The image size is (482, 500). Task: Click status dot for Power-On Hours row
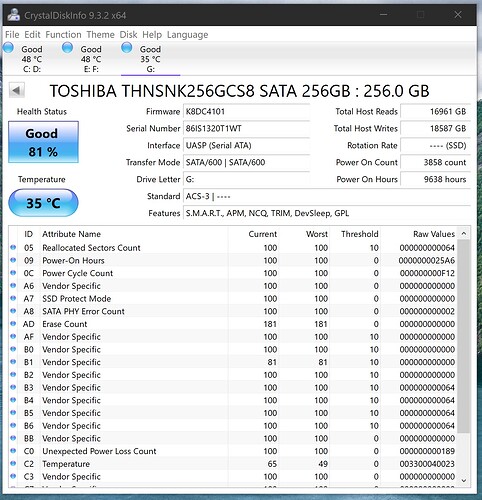point(13,260)
